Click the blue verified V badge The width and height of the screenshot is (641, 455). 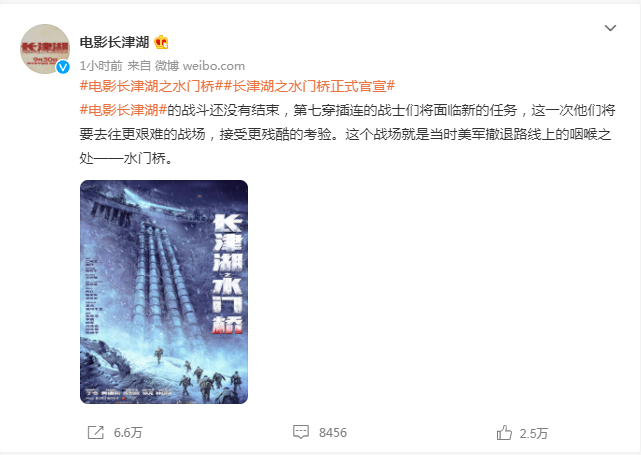63,67
